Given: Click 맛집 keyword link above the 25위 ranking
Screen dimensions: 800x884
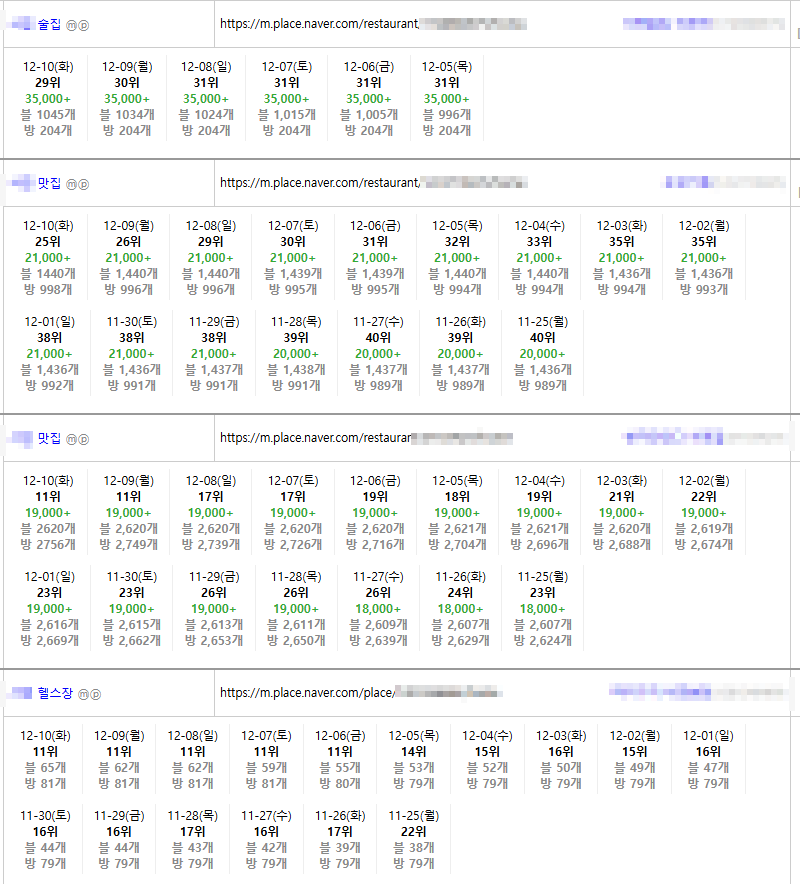Looking at the screenshot, I should click(x=49, y=184).
